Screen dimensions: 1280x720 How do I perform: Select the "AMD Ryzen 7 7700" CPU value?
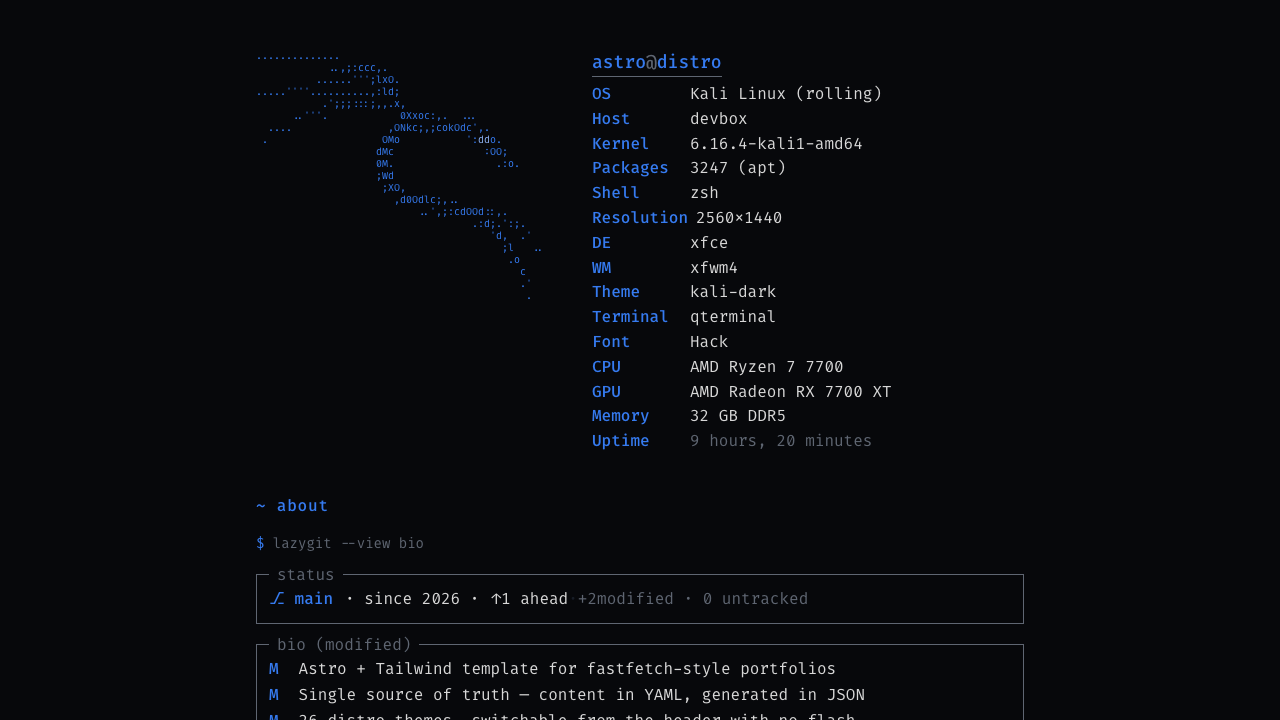click(767, 367)
